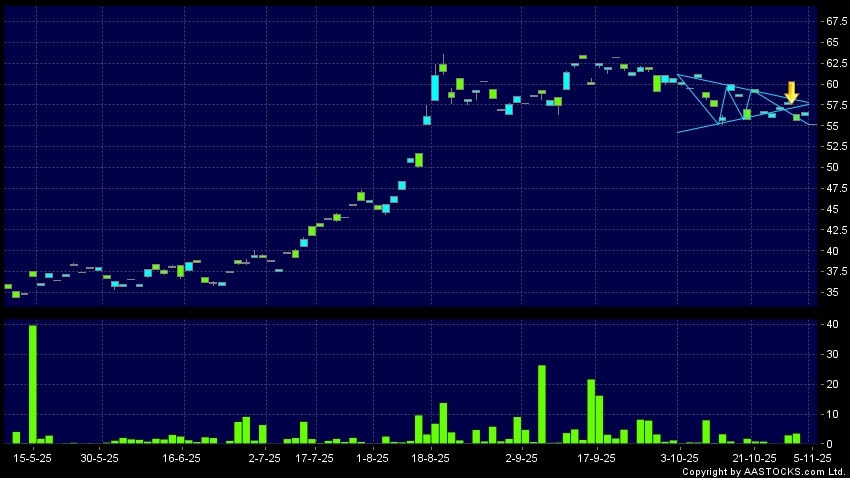Pick the 2-7-25 date label

tap(264, 457)
